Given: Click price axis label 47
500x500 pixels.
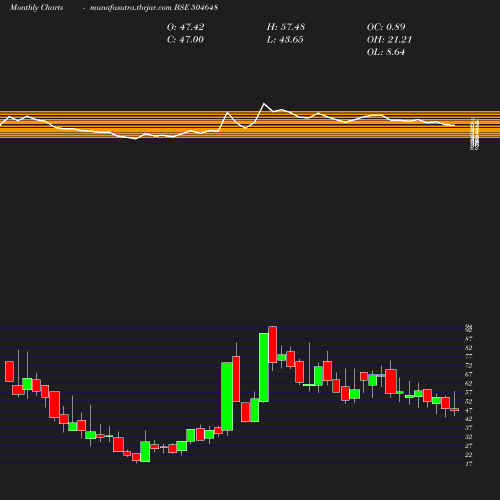Looking at the screenshot, I should 469,410.
